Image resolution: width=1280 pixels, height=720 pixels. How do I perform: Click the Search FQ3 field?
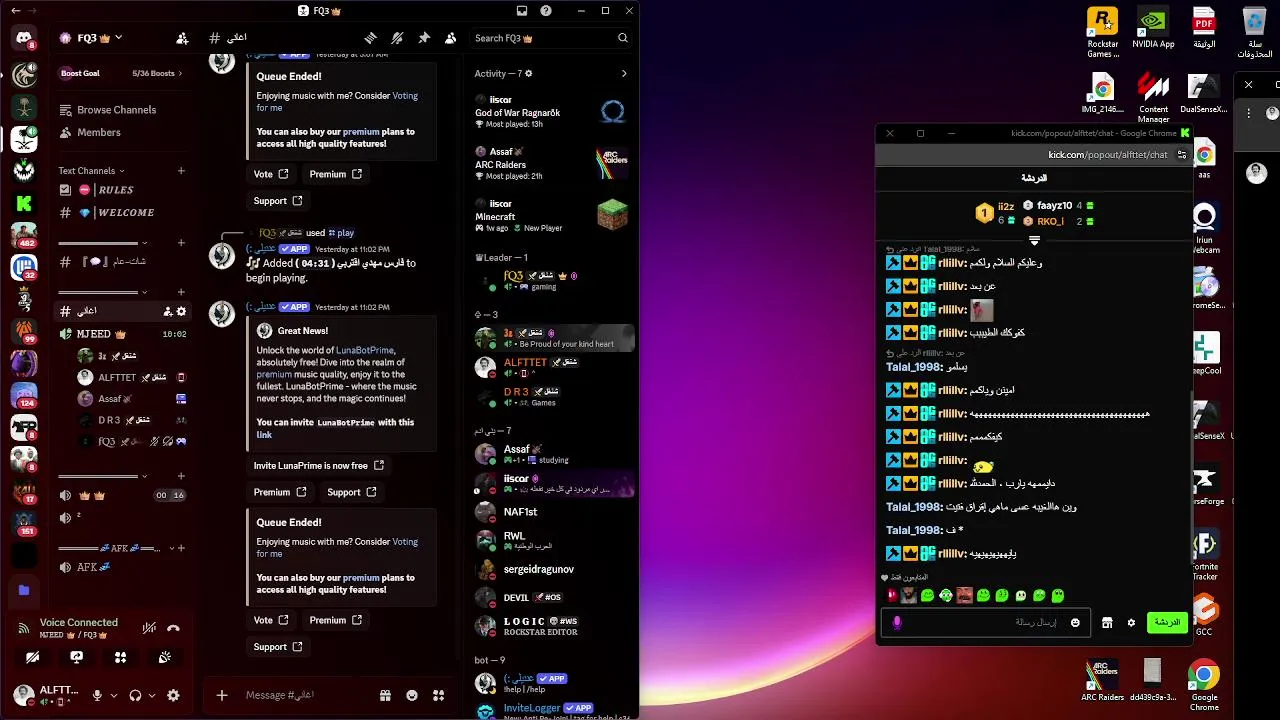551,38
